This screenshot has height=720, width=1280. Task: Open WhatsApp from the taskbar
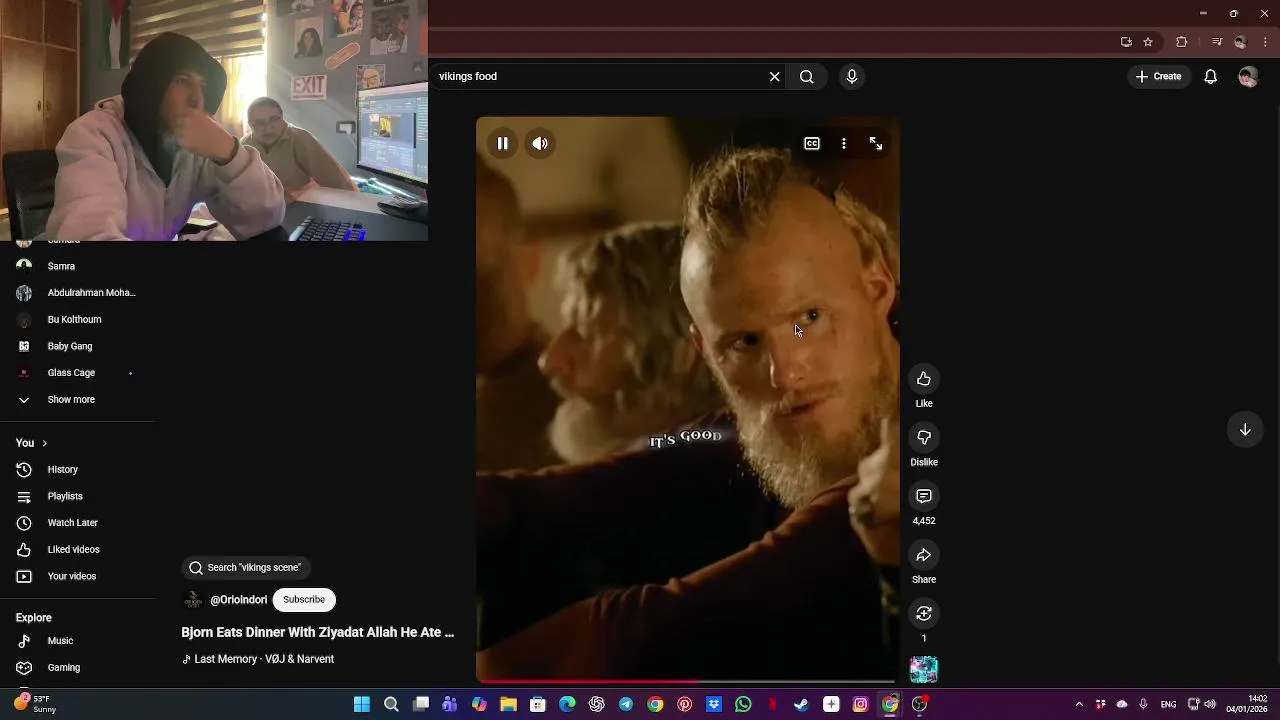[743, 704]
